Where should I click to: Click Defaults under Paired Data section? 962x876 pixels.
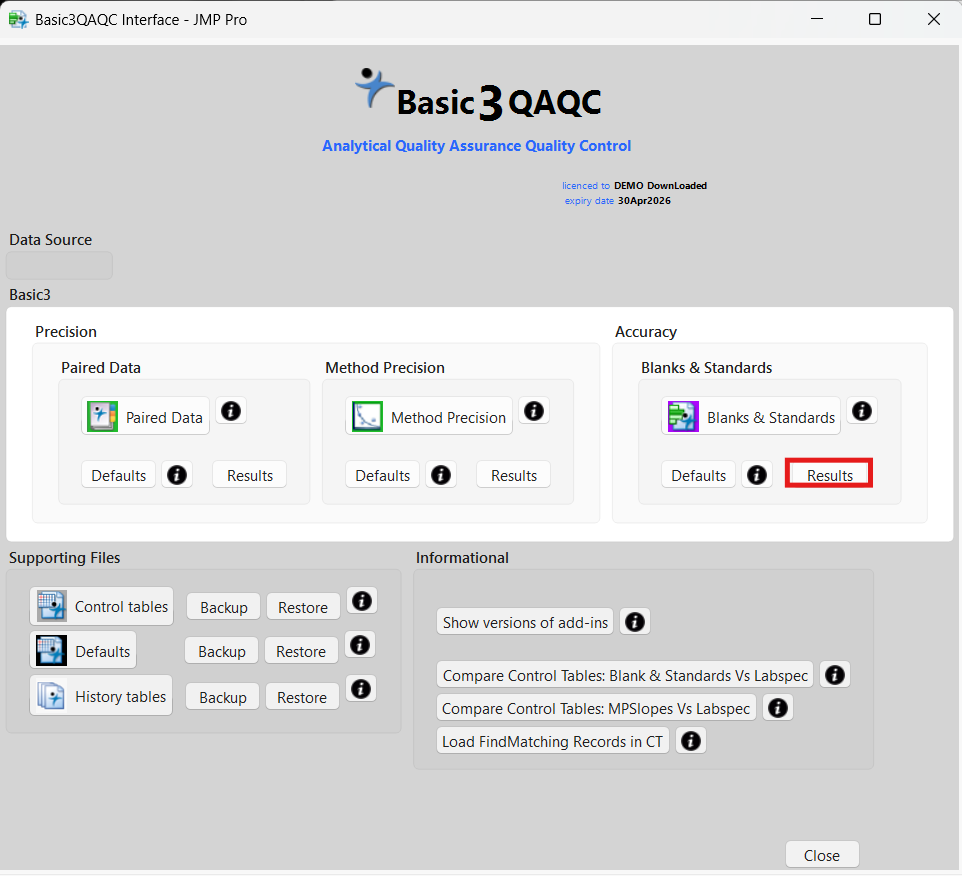click(x=118, y=474)
